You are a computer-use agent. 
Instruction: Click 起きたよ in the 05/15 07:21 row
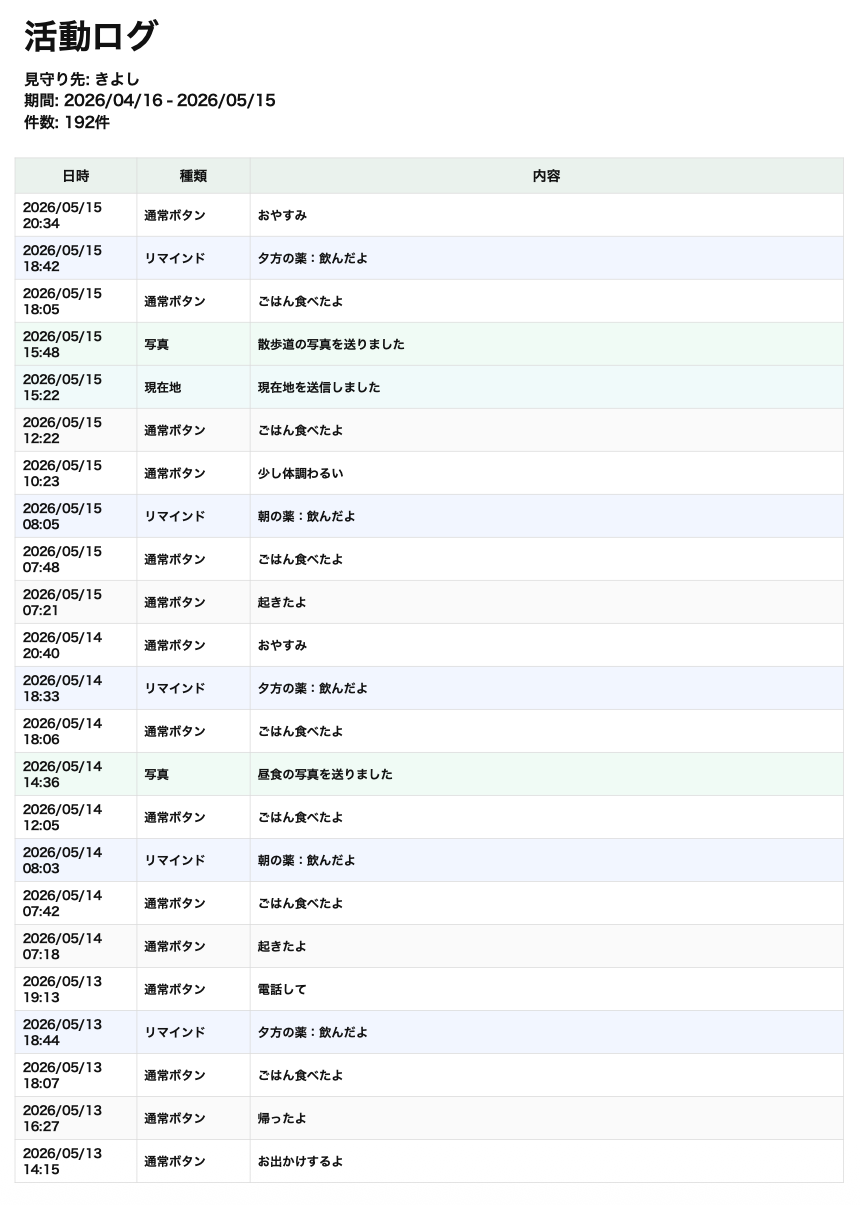pos(282,602)
